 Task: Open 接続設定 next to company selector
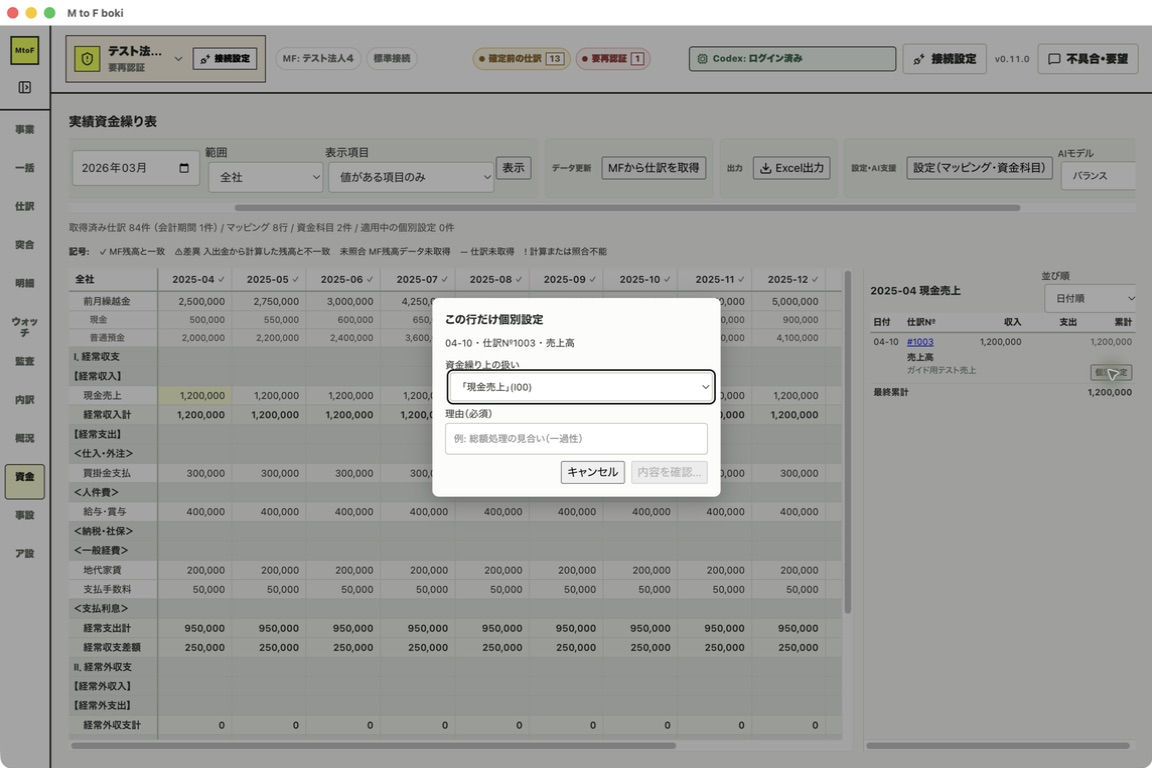225,59
